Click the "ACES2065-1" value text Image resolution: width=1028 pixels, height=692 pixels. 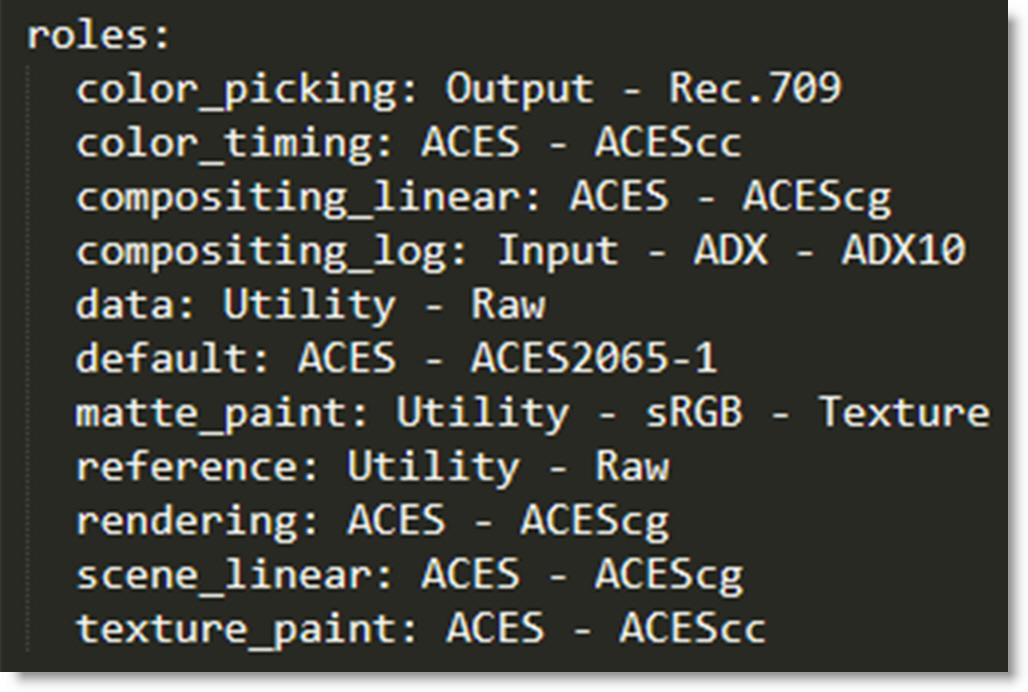[594, 359]
